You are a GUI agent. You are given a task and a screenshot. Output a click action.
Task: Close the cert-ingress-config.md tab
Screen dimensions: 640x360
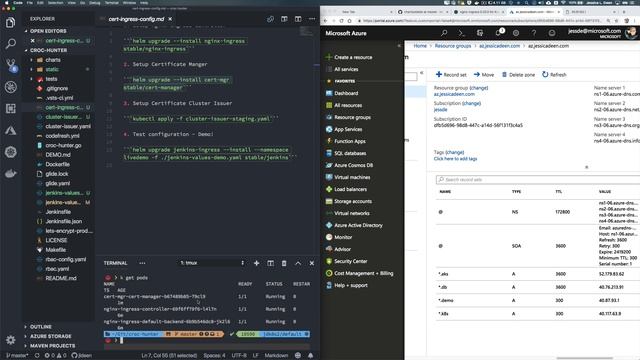[x=170, y=19]
